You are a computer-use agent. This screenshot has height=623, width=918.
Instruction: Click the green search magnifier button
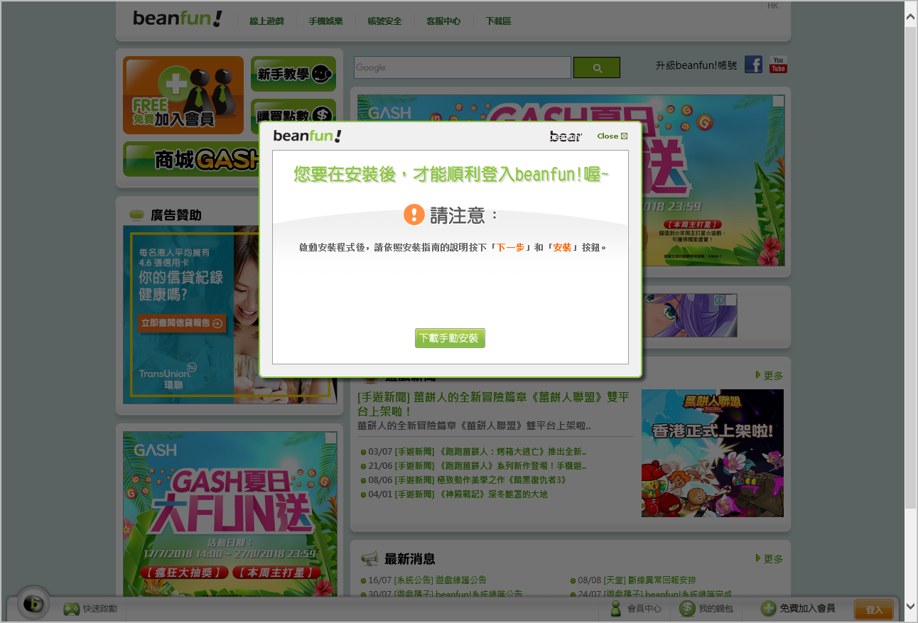[596, 67]
